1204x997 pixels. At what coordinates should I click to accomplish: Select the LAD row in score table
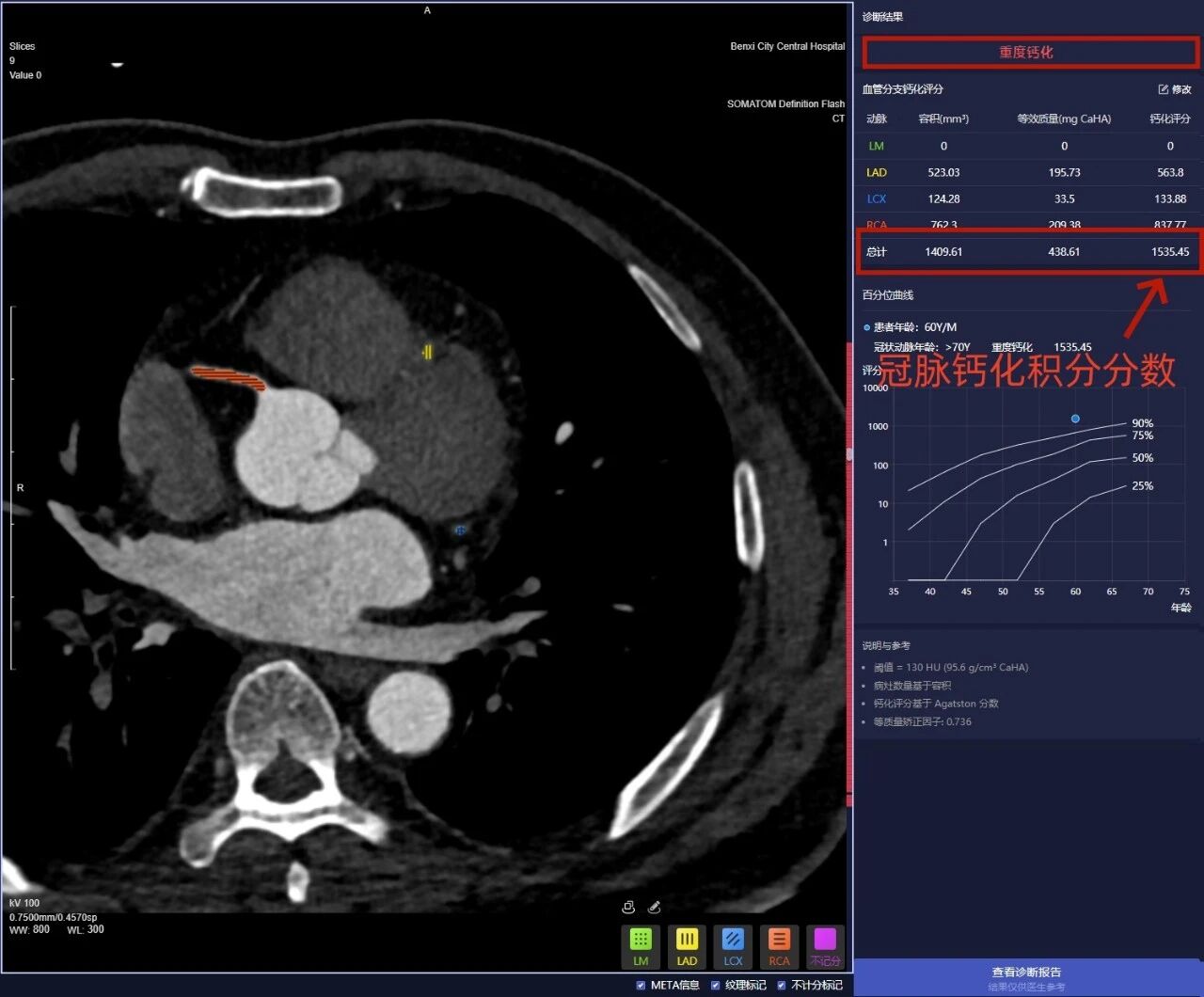[x=1026, y=172]
